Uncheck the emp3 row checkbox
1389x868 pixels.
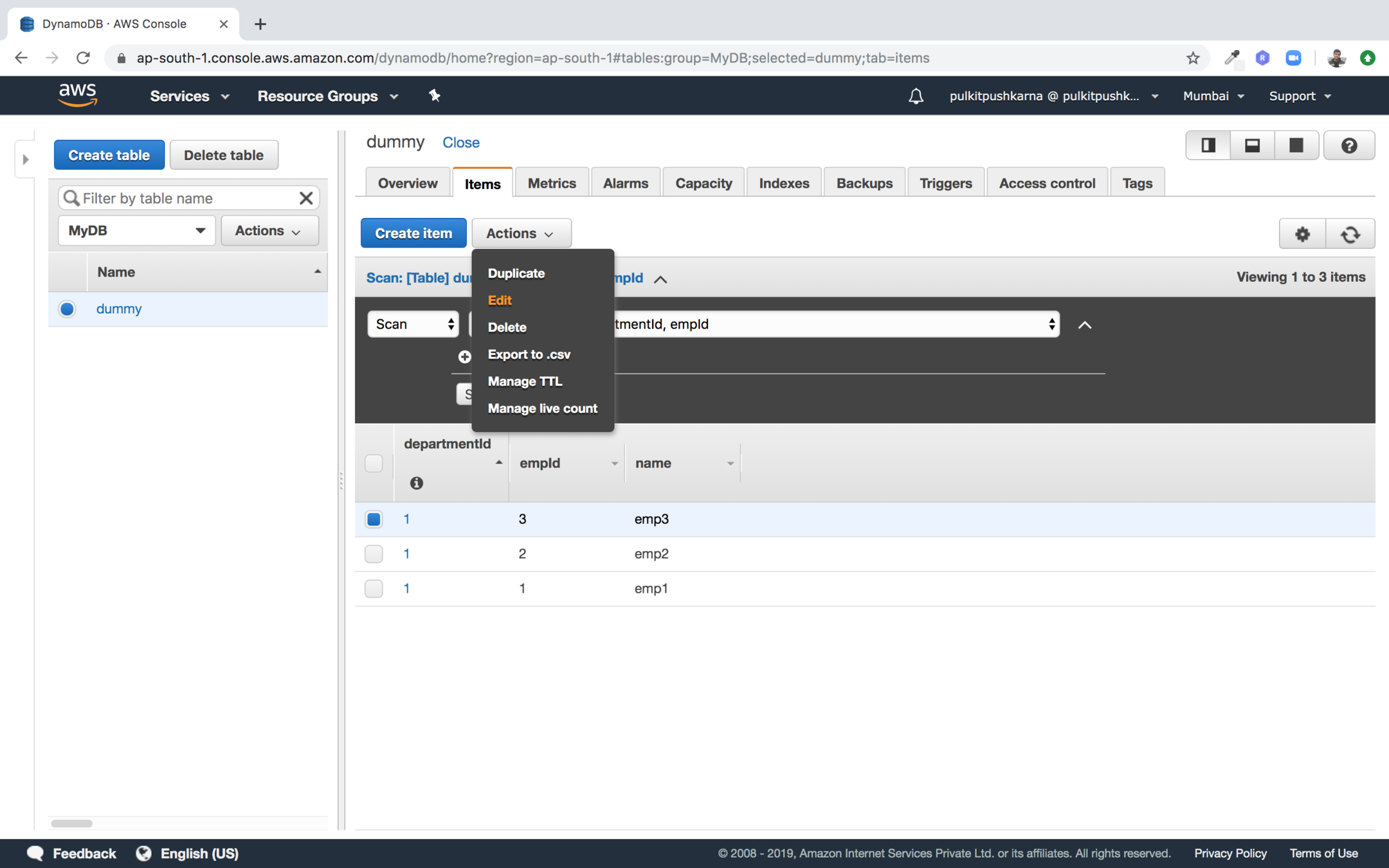click(x=374, y=519)
